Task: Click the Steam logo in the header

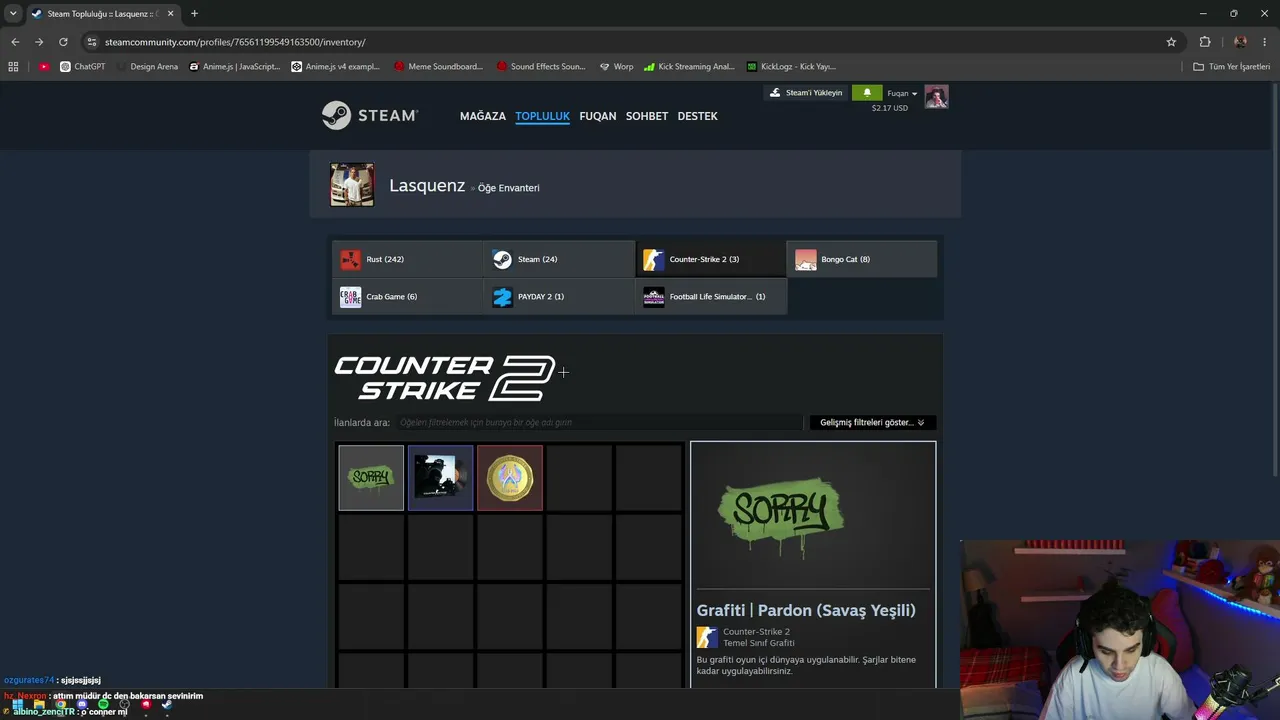Action: point(369,116)
